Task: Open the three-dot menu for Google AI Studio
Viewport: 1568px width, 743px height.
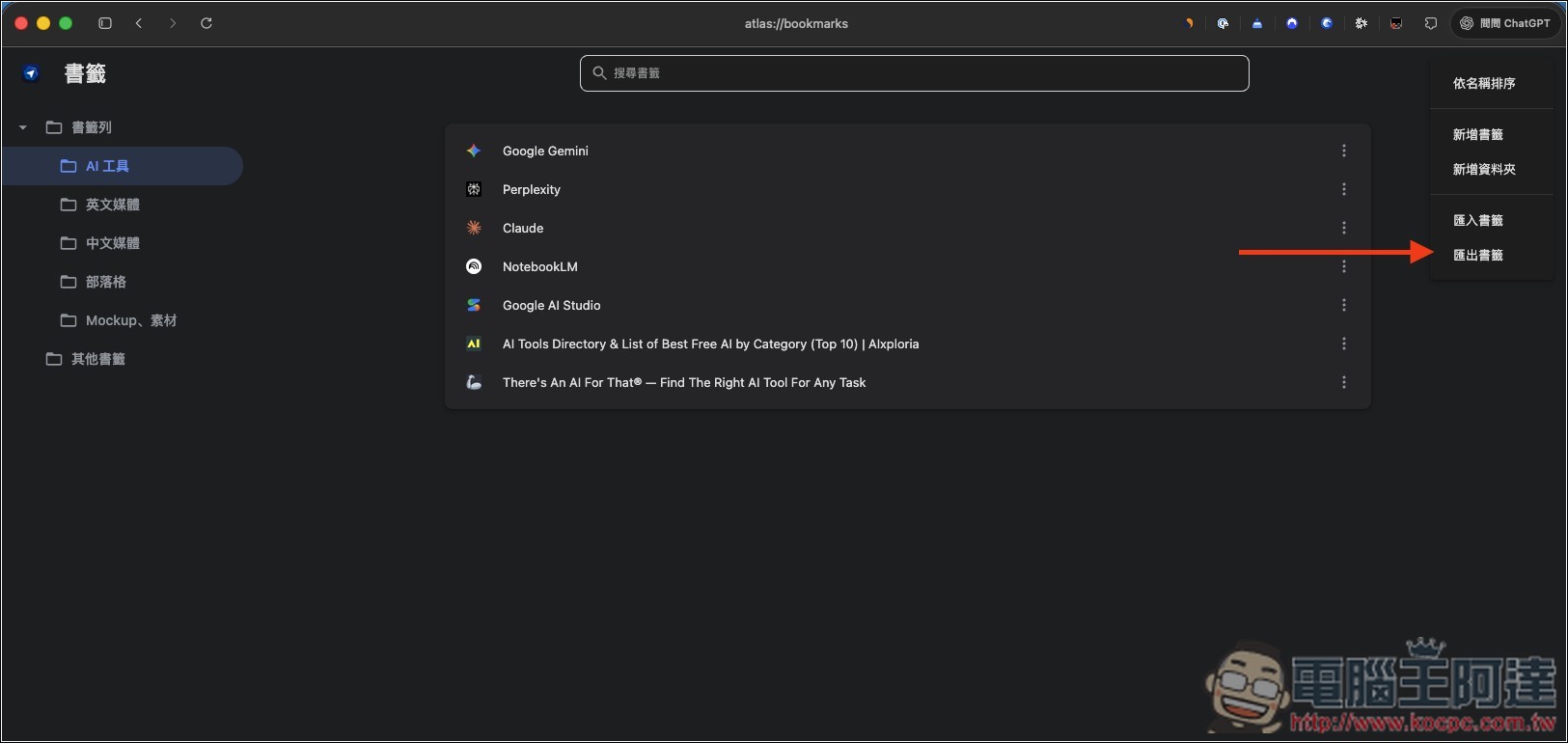Action: pyautogui.click(x=1344, y=305)
